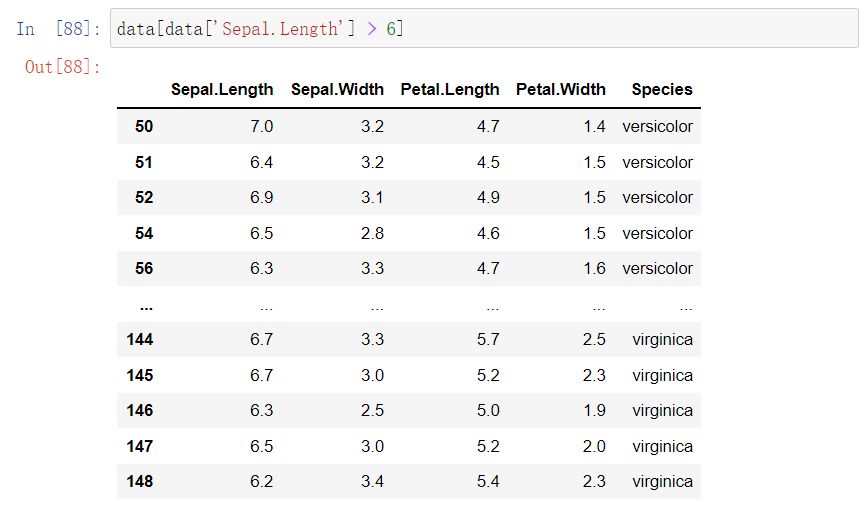Viewport: 866px width, 510px height.
Task: Click the 2.5 Petal.Width value in row 144
Action: (594, 339)
